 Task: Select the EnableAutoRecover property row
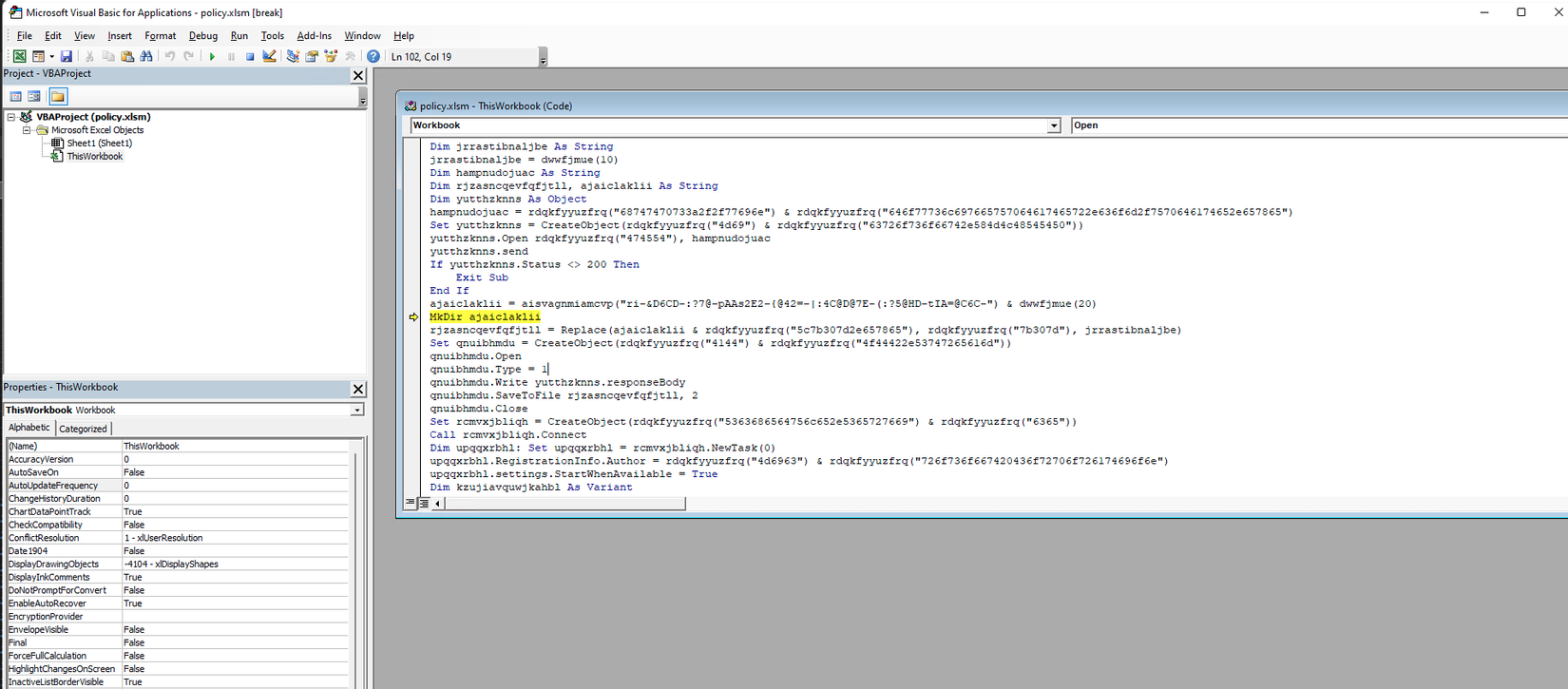(x=178, y=603)
